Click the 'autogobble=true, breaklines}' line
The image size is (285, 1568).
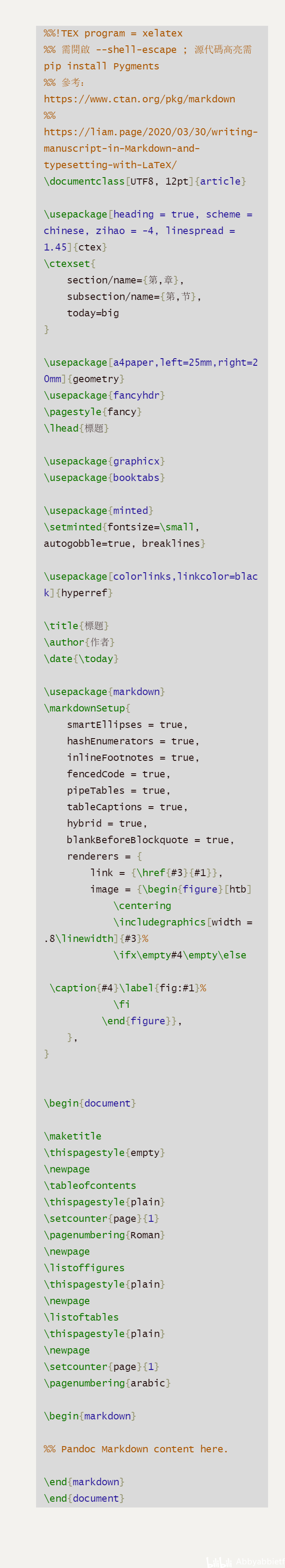[x=125, y=543]
